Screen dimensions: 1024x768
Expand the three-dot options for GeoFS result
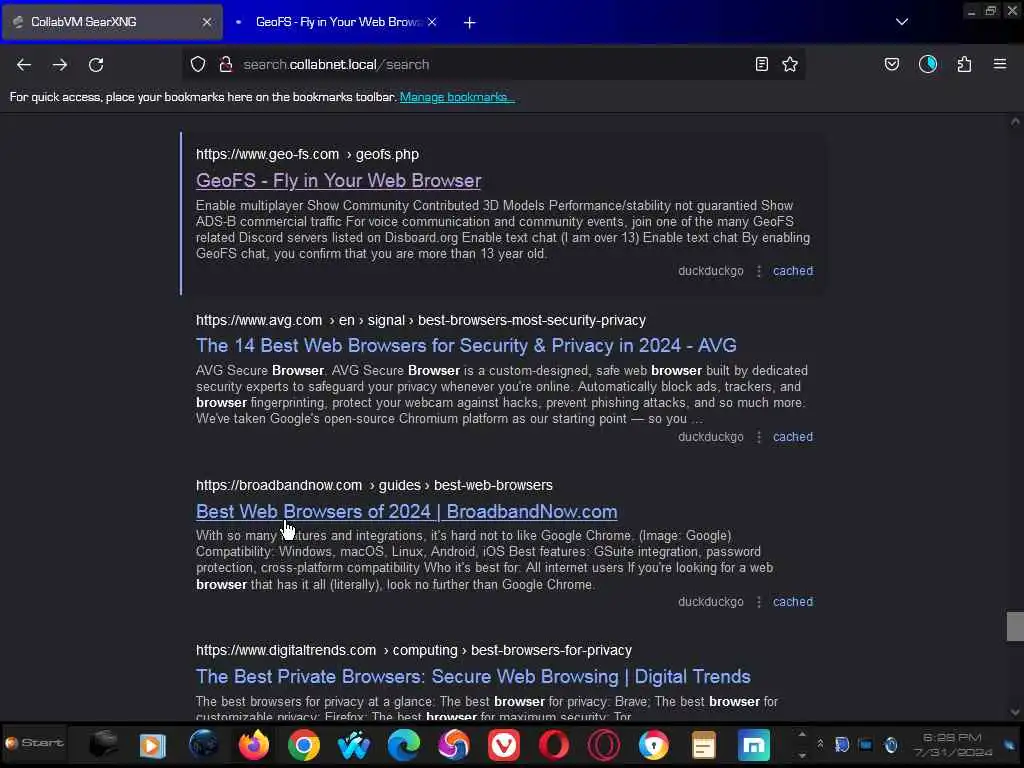pos(758,271)
